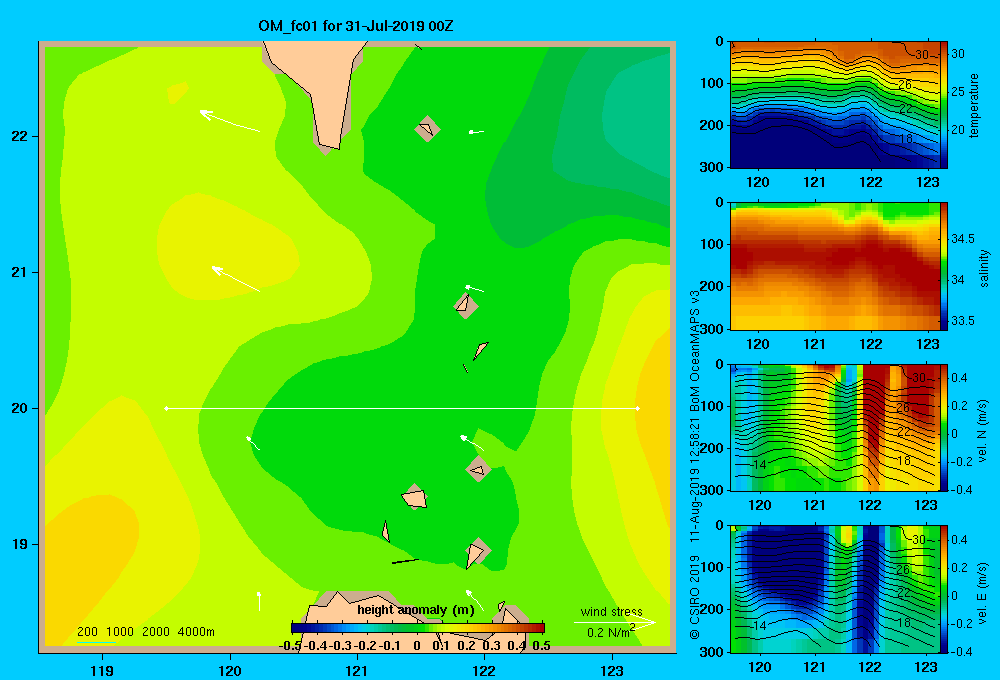Click the wind arrow northwest near 22N 120E
This screenshot has height=680, width=1000.
[x=230, y=121]
